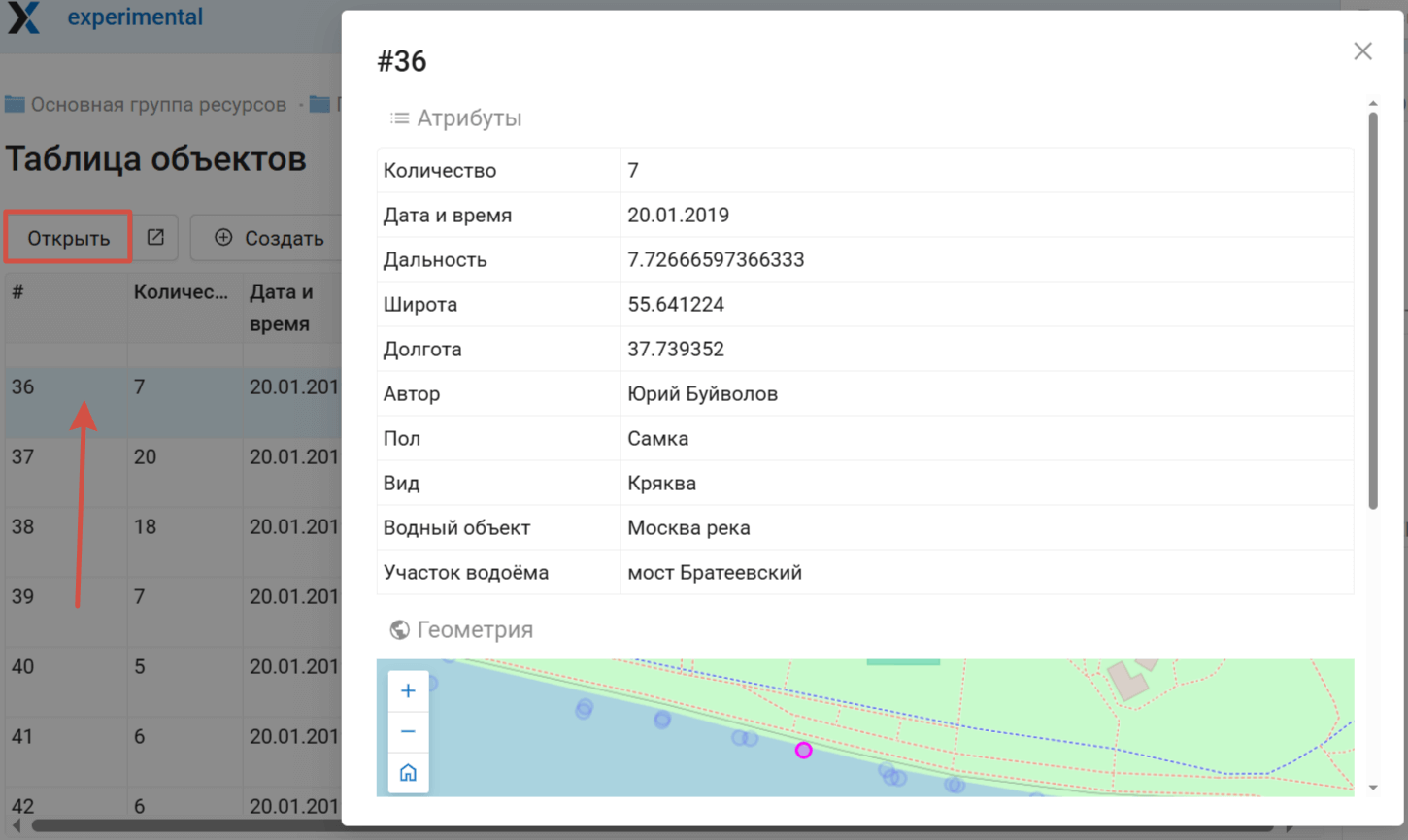The height and width of the screenshot is (840, 1408).
Task: Click the magenta selected point on map
Action: coord(803,751)
